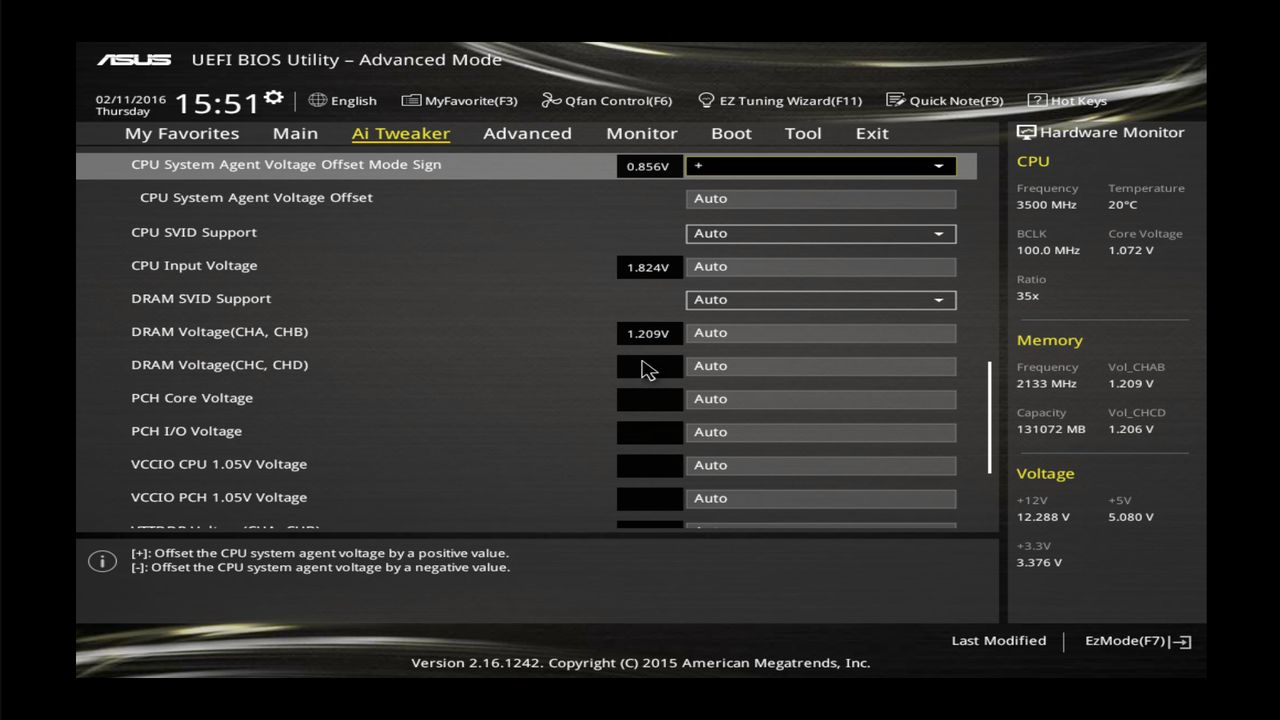Select CPU System Agent Voltage Offset Mode Sign label

(x=286, y=164)
